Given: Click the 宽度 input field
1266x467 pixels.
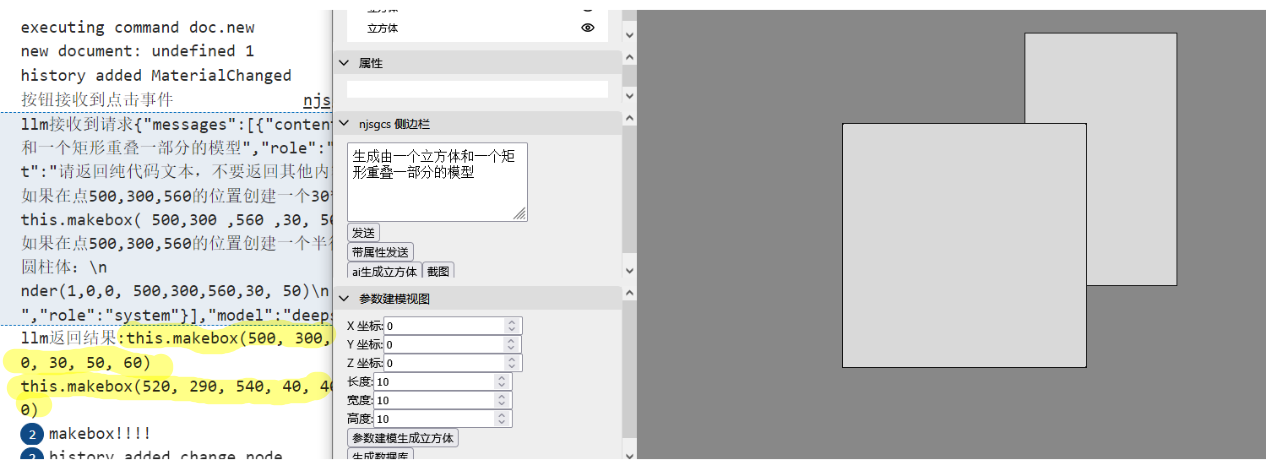Looking at the screenshot, I should (x=442, y=400).
